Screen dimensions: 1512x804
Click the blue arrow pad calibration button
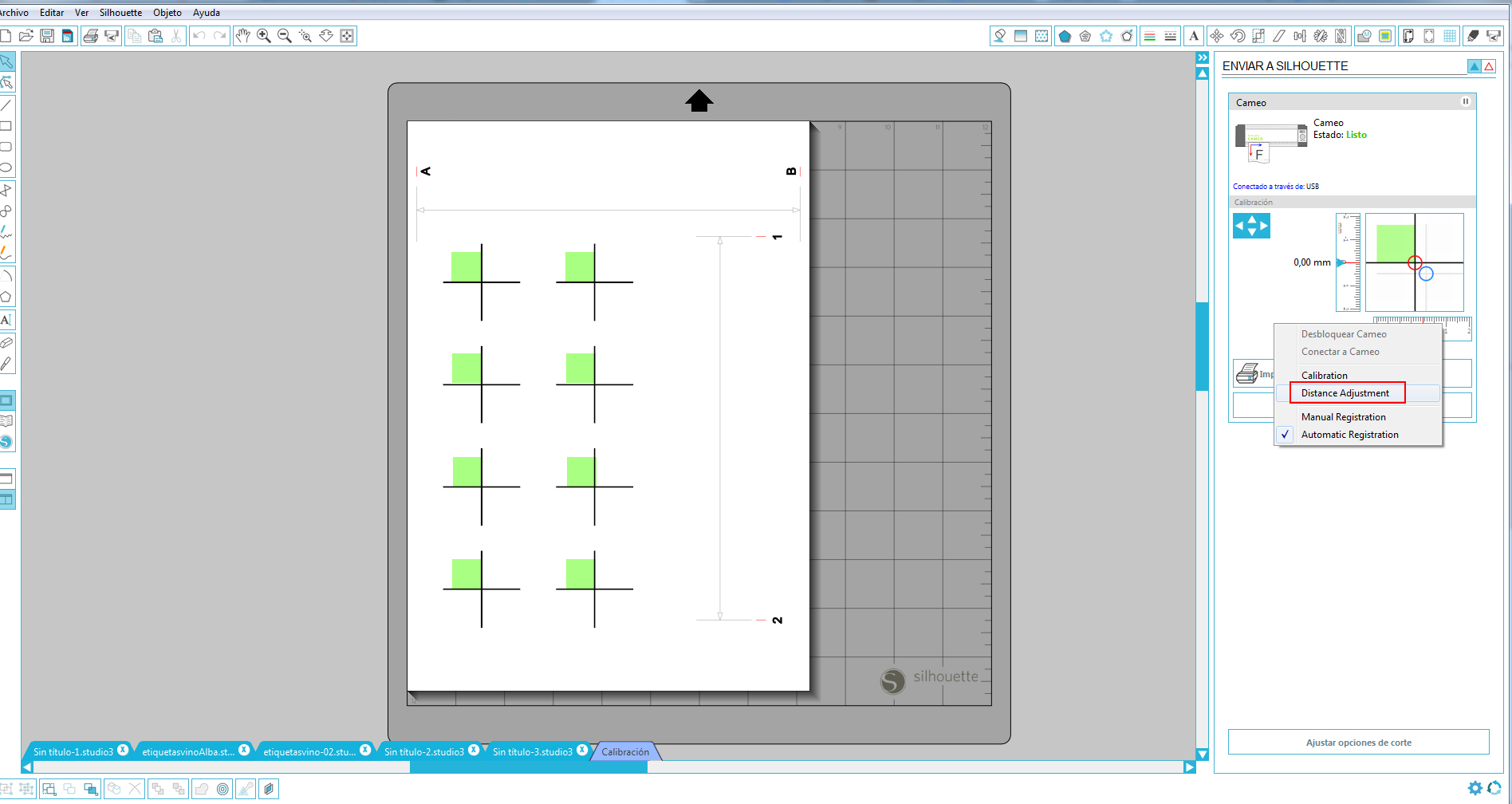1252,226
